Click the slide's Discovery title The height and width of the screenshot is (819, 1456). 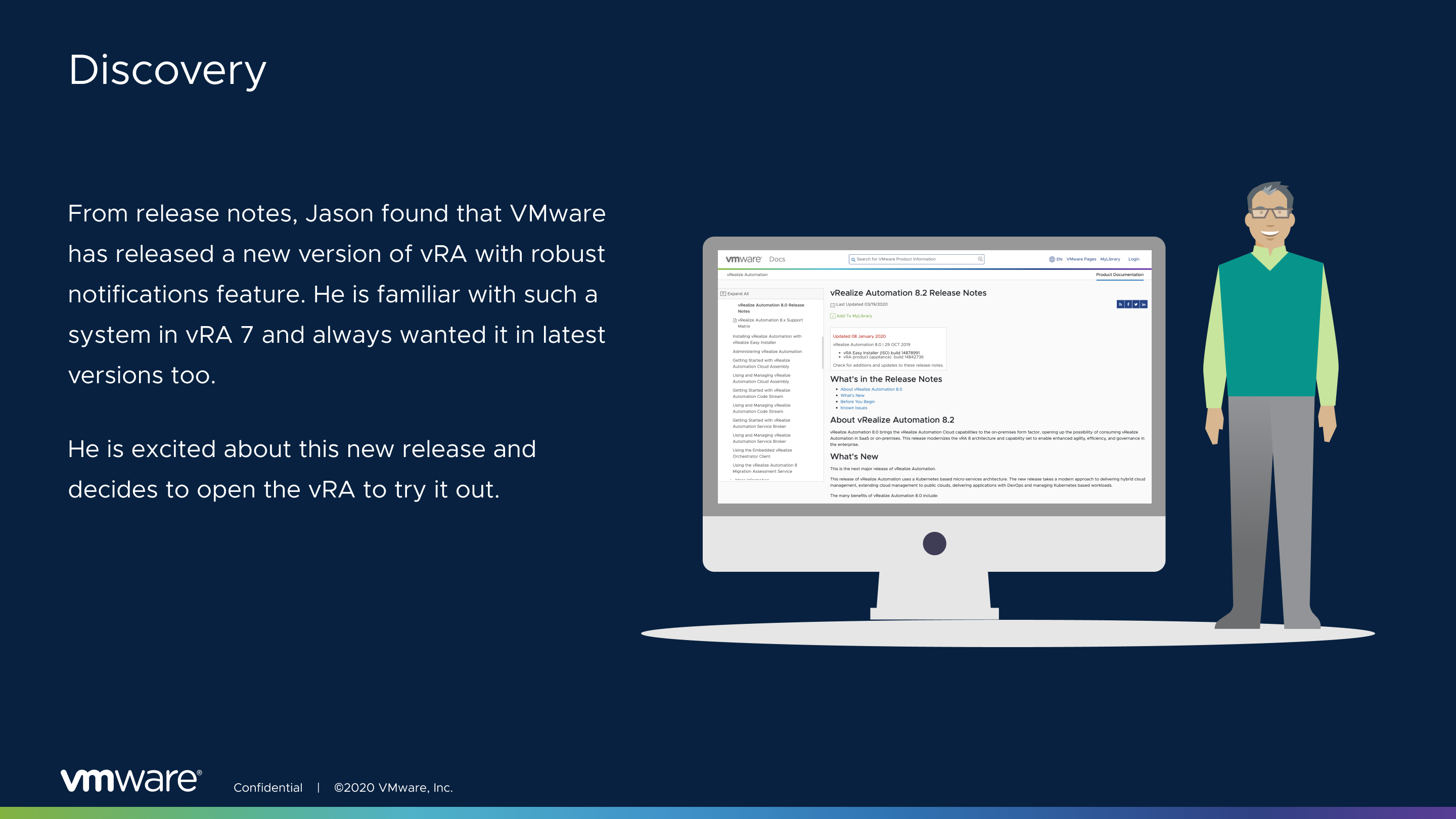(167, 71)
